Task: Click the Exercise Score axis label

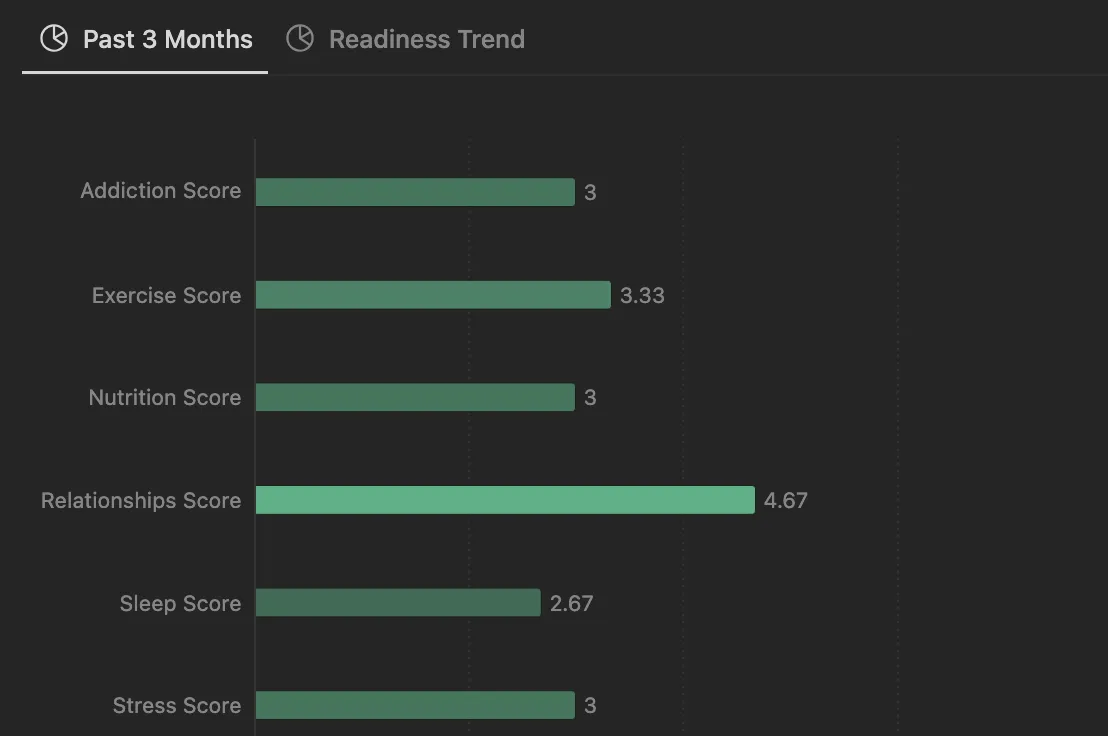Action: (x=167, y=295)
